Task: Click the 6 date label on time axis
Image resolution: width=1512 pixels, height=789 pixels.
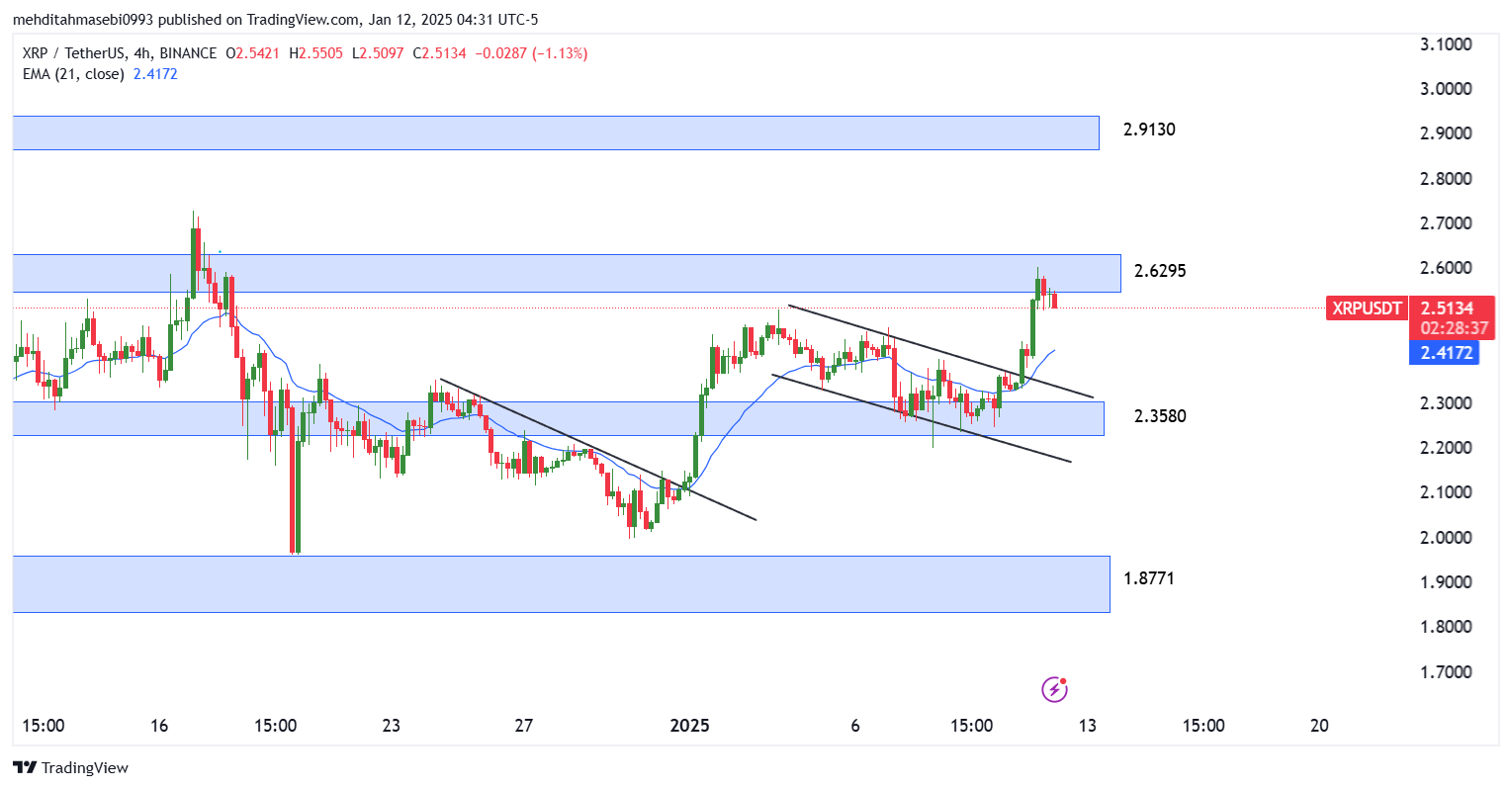Action: 855,726
